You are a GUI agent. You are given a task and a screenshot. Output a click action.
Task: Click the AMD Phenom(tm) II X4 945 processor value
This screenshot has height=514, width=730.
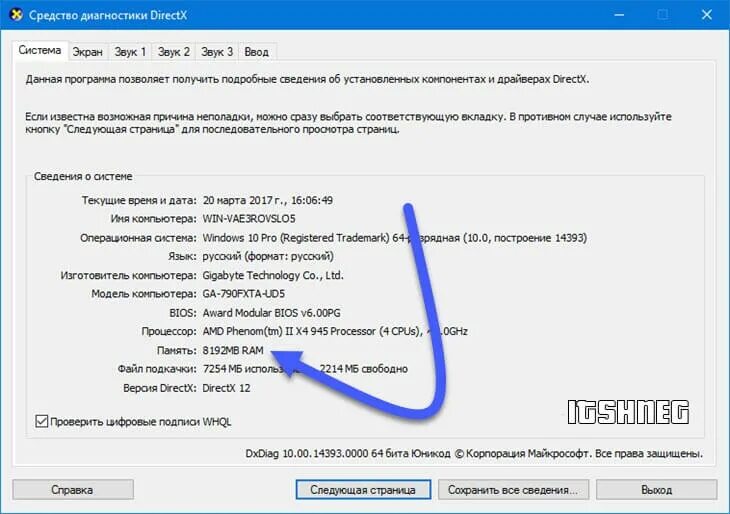[335, 331]
